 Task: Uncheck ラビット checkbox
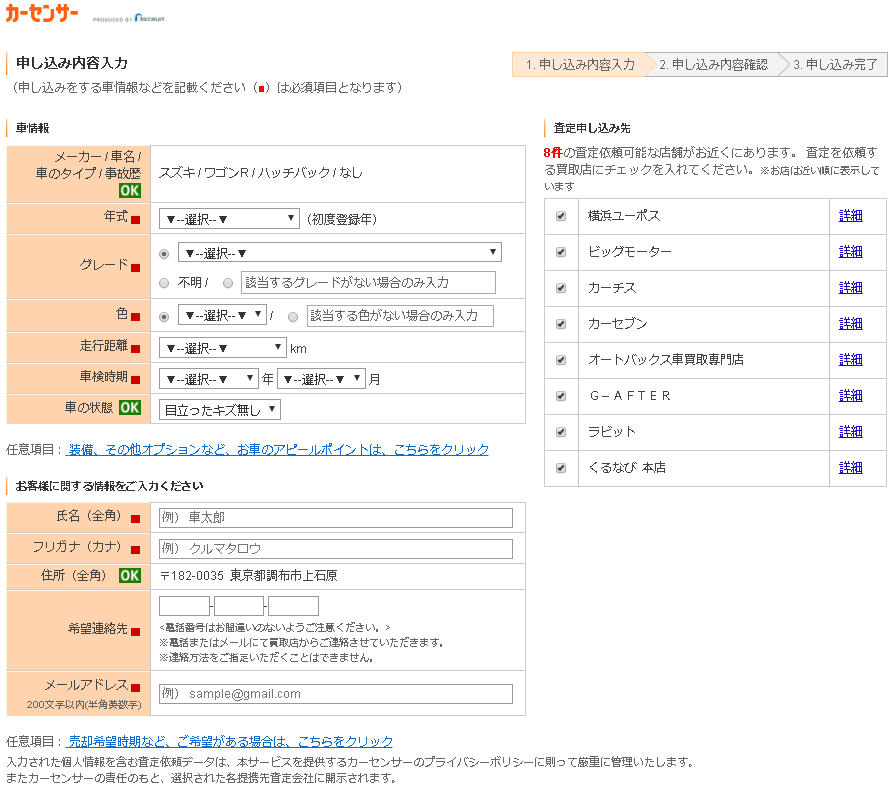[561, 431]
